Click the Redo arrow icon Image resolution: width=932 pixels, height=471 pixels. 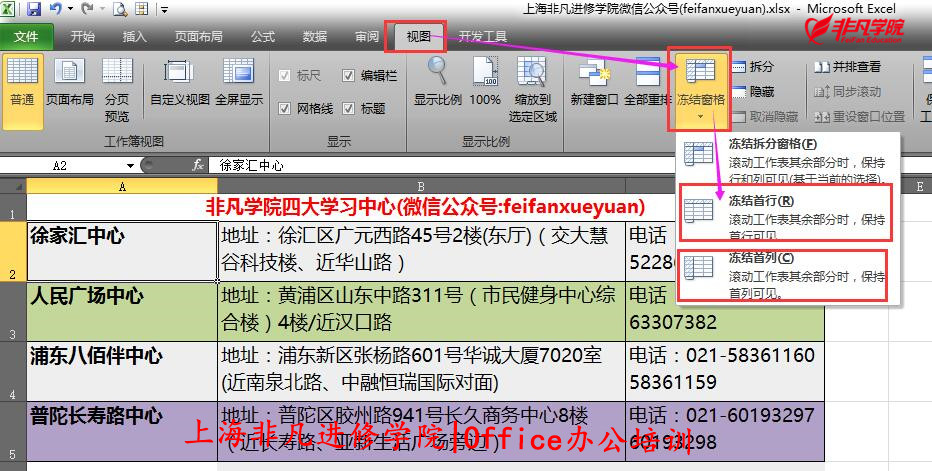pyautogui.click(x=87, y=9)
